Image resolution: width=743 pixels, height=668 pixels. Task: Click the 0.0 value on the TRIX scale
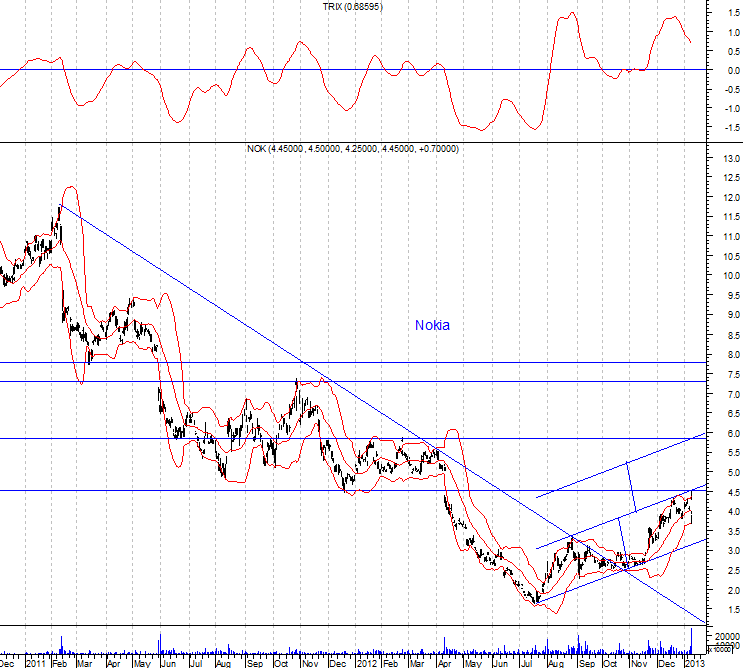(x=734, y=71)
